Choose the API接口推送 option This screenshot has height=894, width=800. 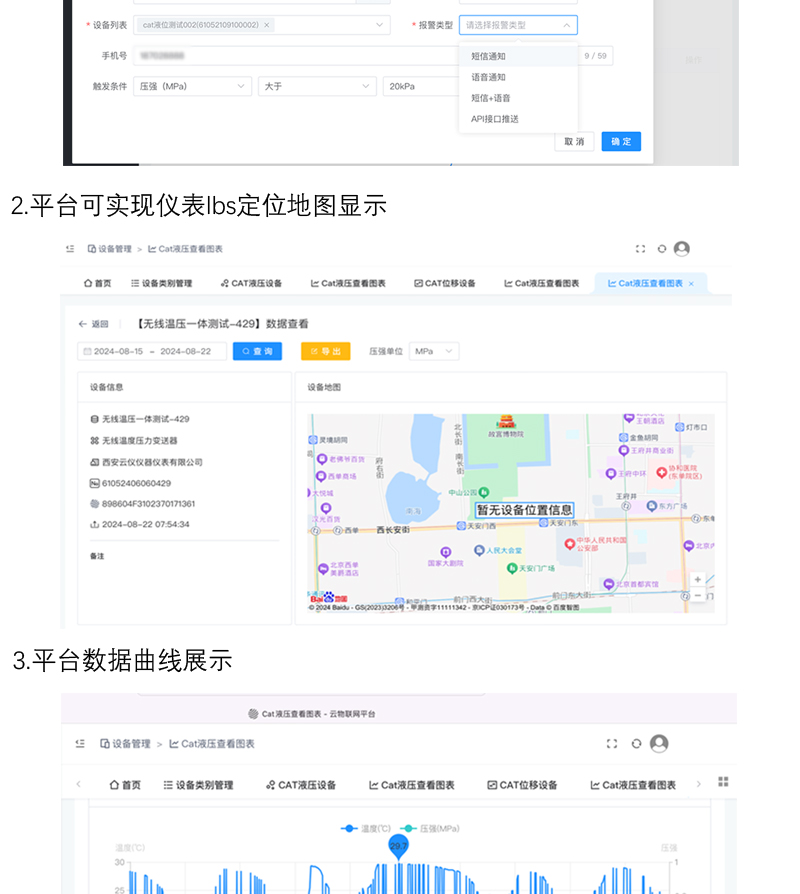click(x=495, y=119)
